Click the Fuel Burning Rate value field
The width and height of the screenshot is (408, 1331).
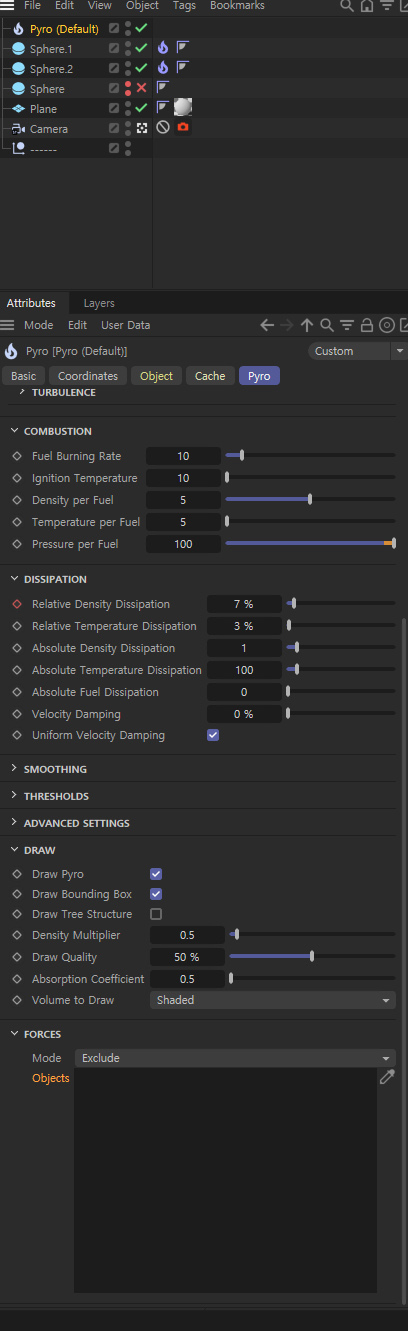(x=183, y=456)
